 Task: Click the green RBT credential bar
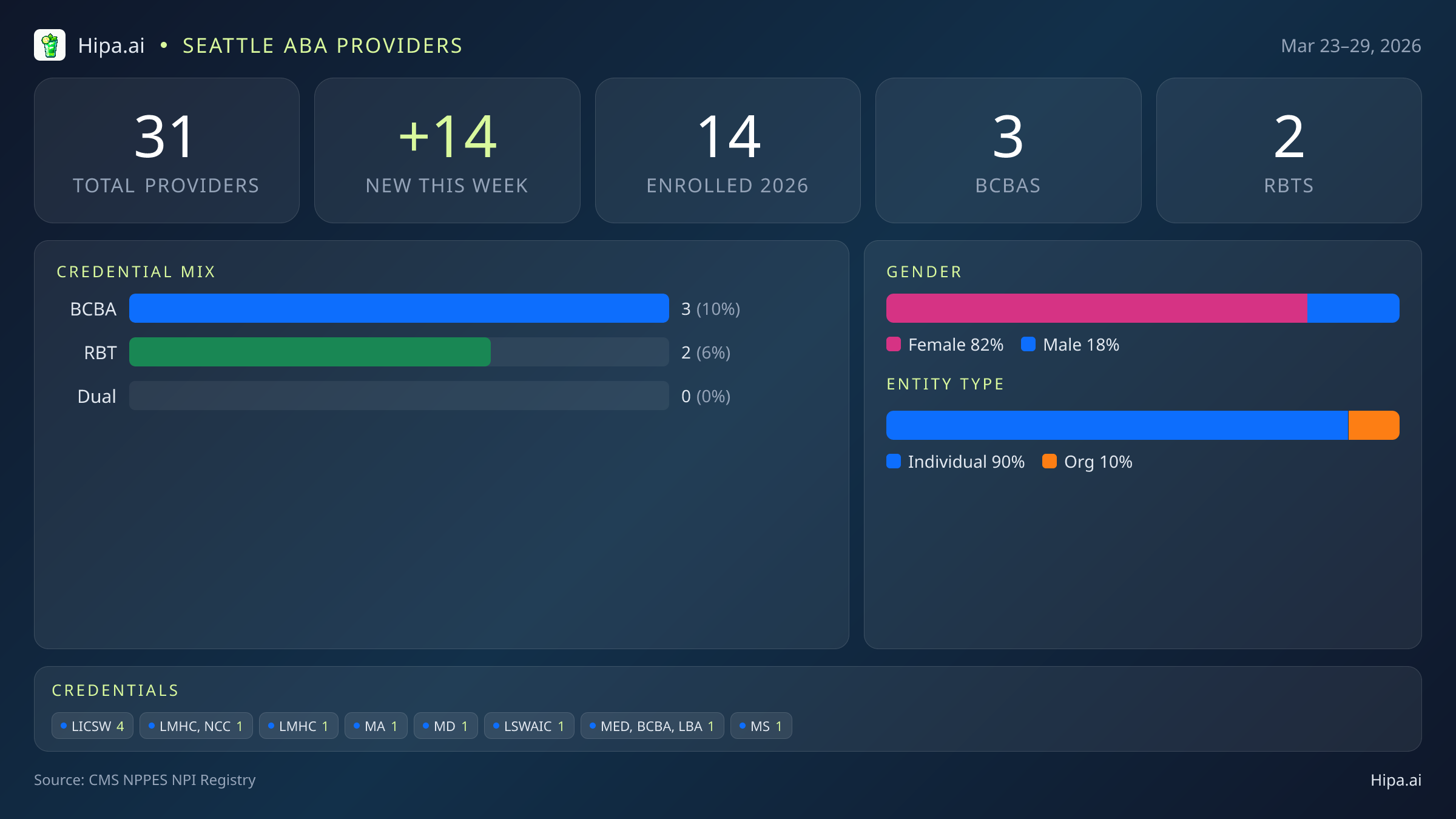(x=310, y=352)
